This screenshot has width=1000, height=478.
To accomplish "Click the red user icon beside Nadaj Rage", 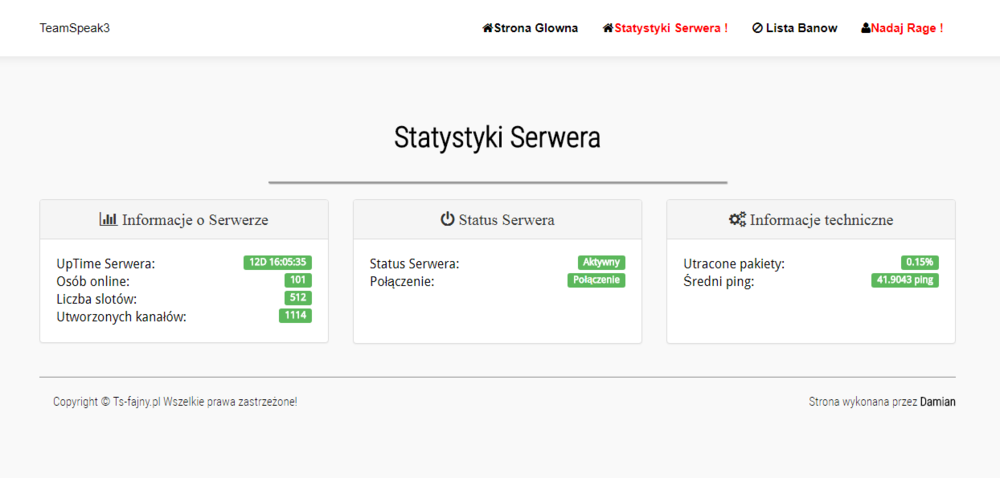I will [x=865, y=28].
